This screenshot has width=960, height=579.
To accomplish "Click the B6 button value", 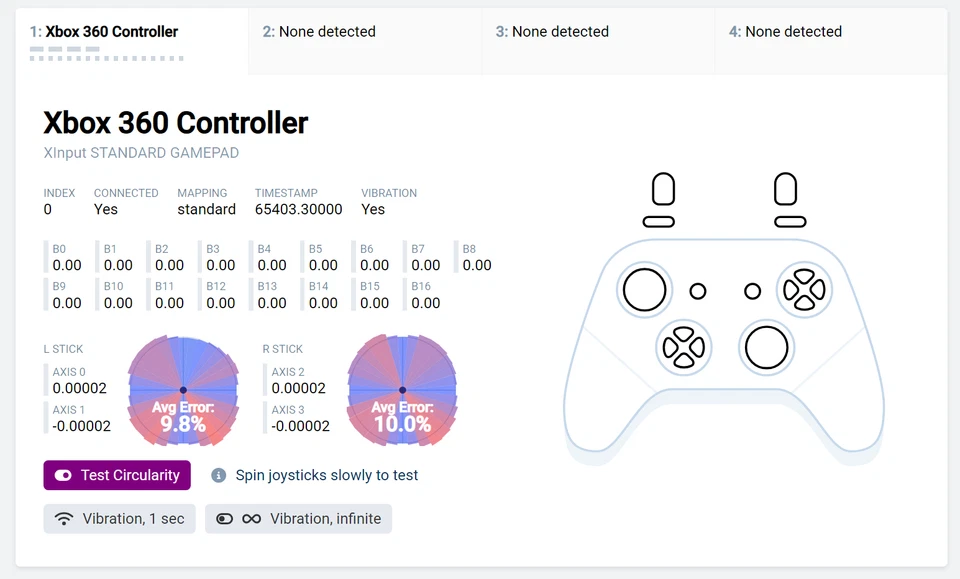I will pyautogui.click(x=375, y=265).
